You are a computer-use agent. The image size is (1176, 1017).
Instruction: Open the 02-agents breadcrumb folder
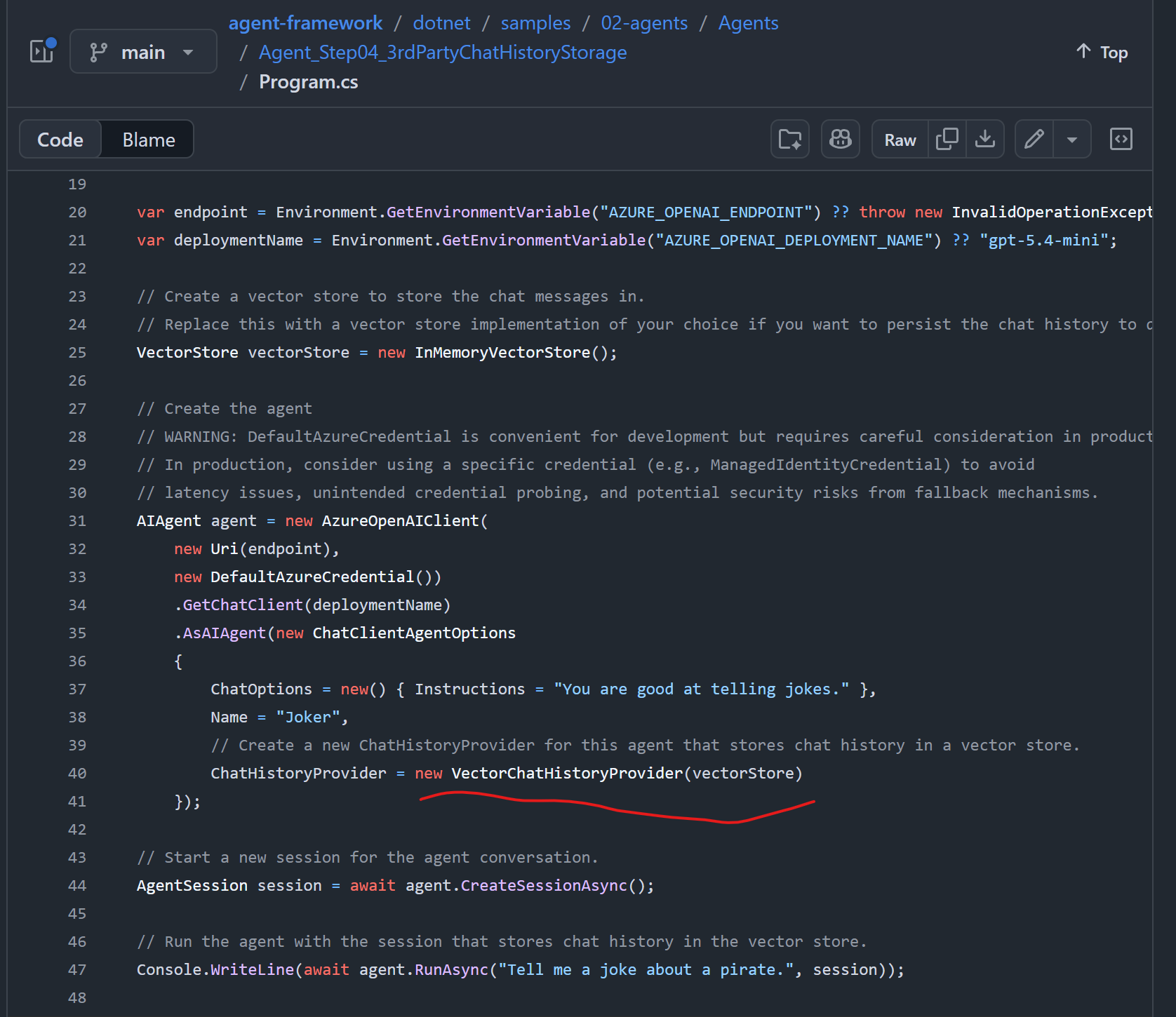point(644,23)
